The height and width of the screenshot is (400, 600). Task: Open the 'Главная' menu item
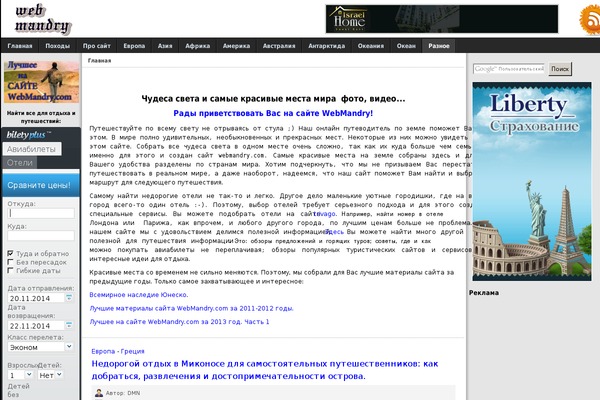coord(20,46)
